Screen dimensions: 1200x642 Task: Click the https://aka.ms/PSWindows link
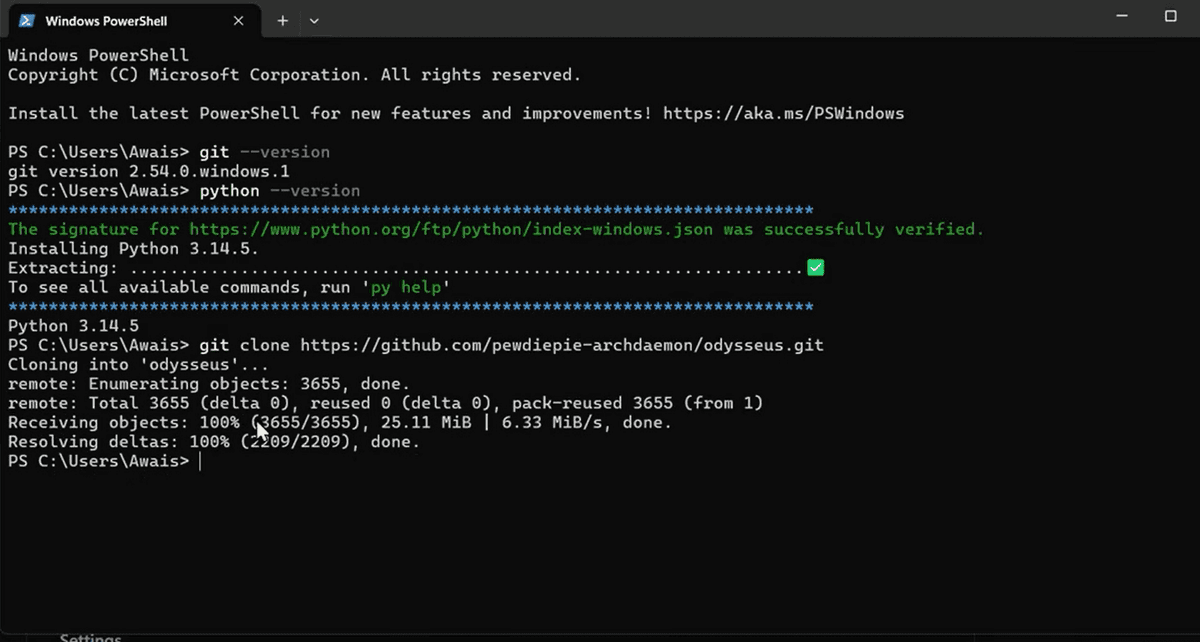coord(783,113)
